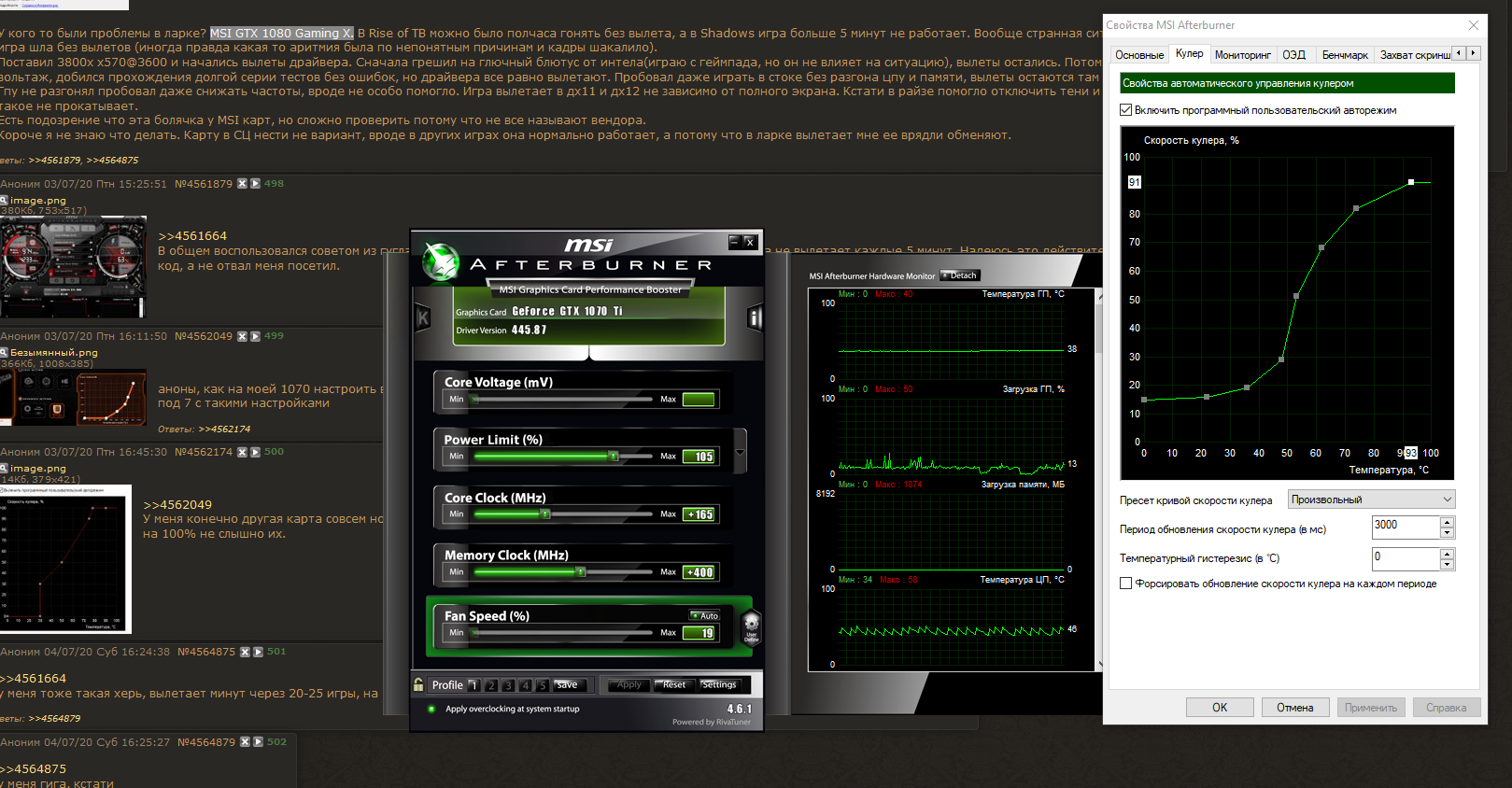
Task: Click the fan update period field showing 3000
Action: (1406, 528)
